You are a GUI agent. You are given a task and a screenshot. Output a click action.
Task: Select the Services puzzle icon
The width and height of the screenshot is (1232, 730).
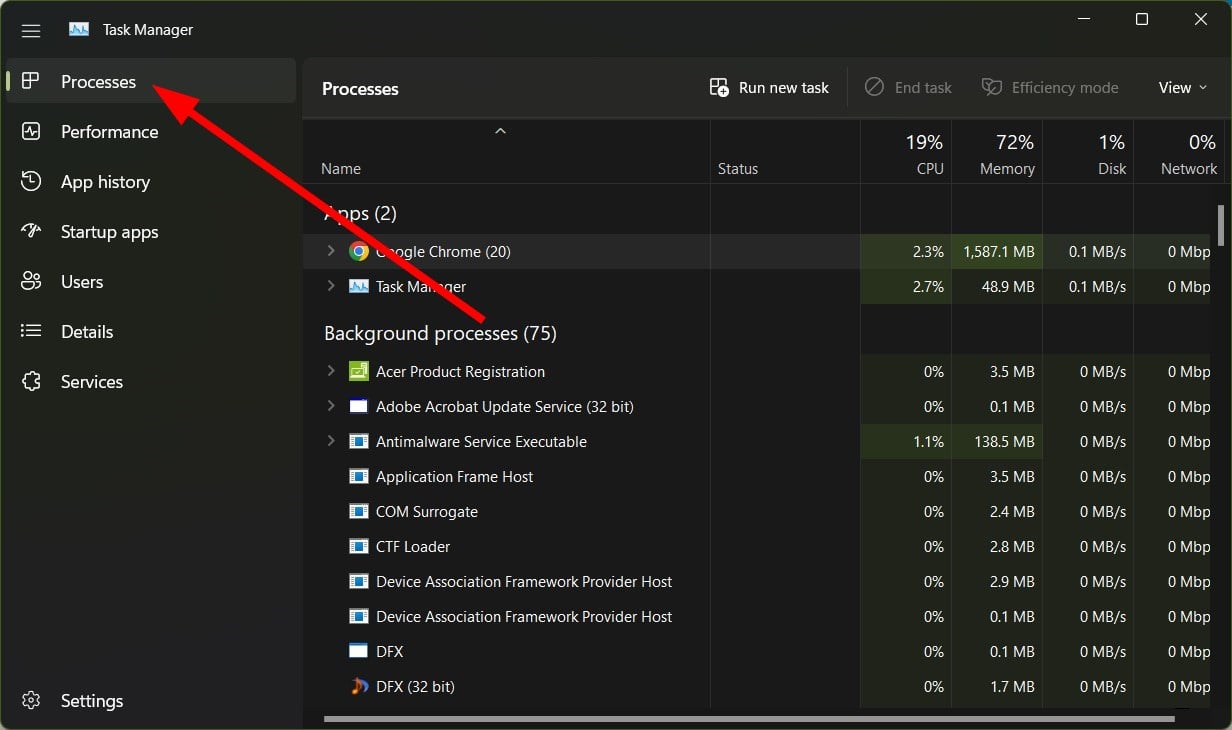[31, 381]
